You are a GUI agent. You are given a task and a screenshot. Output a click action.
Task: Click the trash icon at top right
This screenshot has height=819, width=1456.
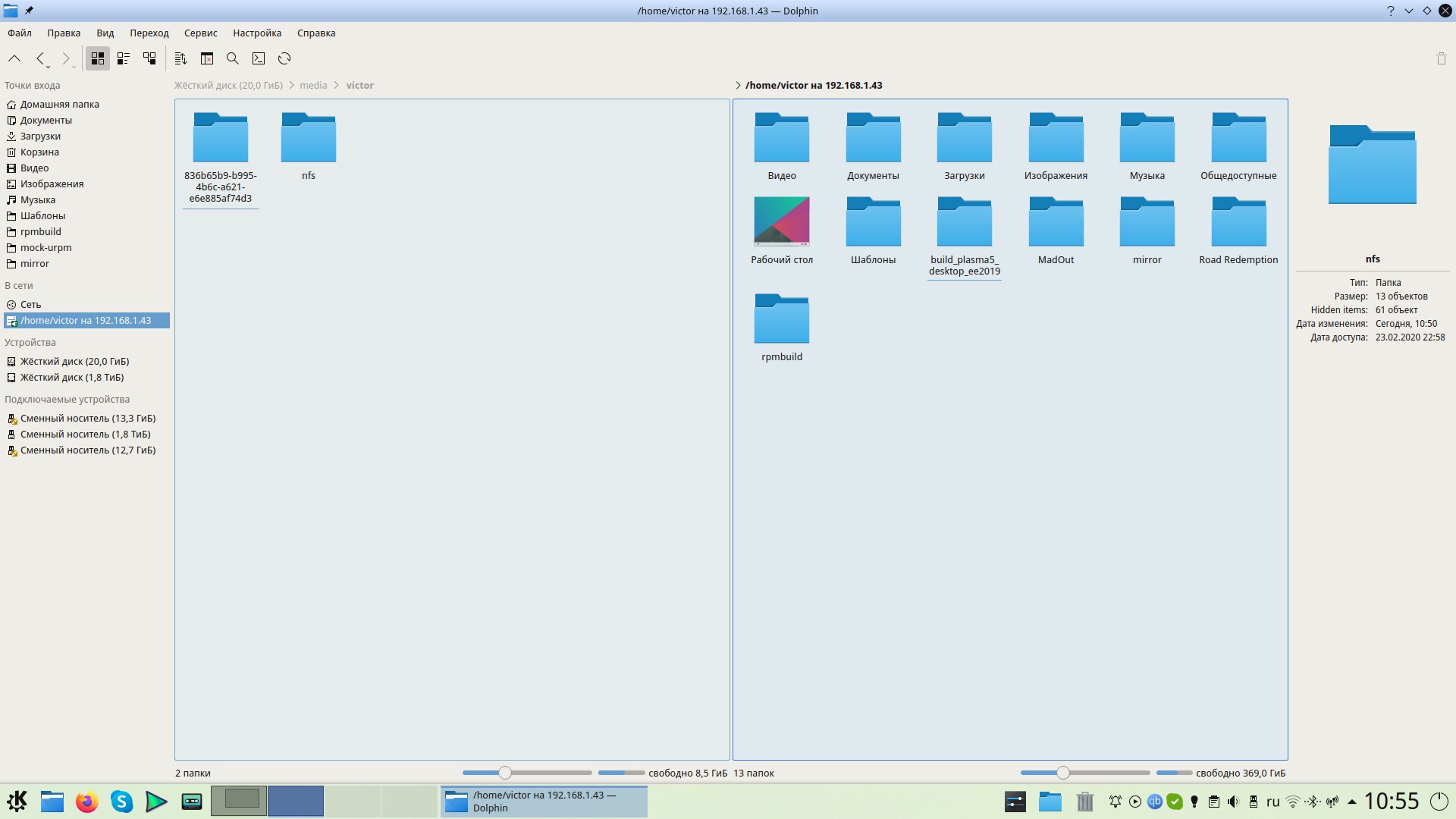[x=1441, y=58]
